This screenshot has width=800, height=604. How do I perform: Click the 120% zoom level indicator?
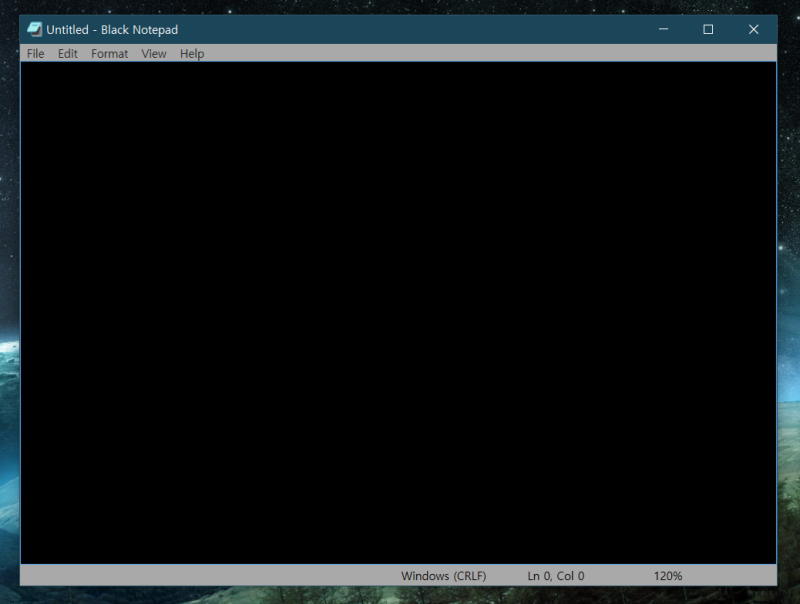pyautogui.click(x=666, y=575)
